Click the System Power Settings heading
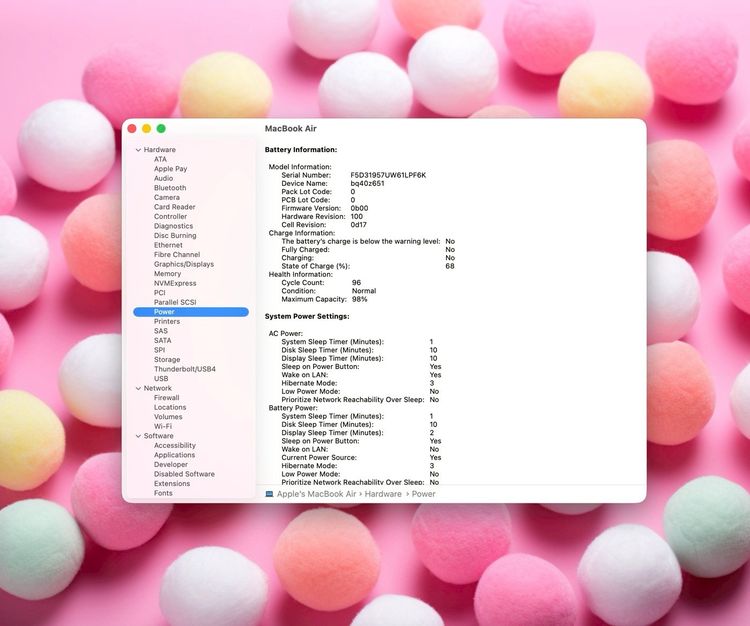The width and height of the screenshot is (750, 626). click(x=307, y=317)
